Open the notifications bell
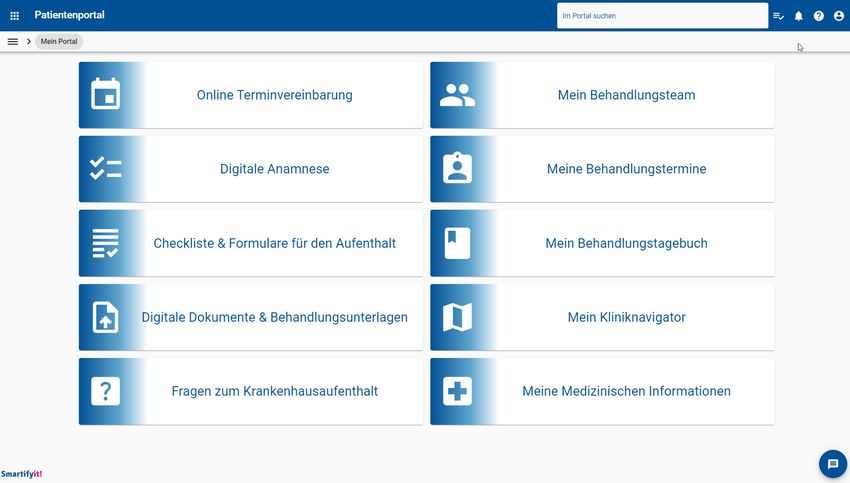Image resolution: width=850 pixels, height=483 pixels. pos(798,16)
